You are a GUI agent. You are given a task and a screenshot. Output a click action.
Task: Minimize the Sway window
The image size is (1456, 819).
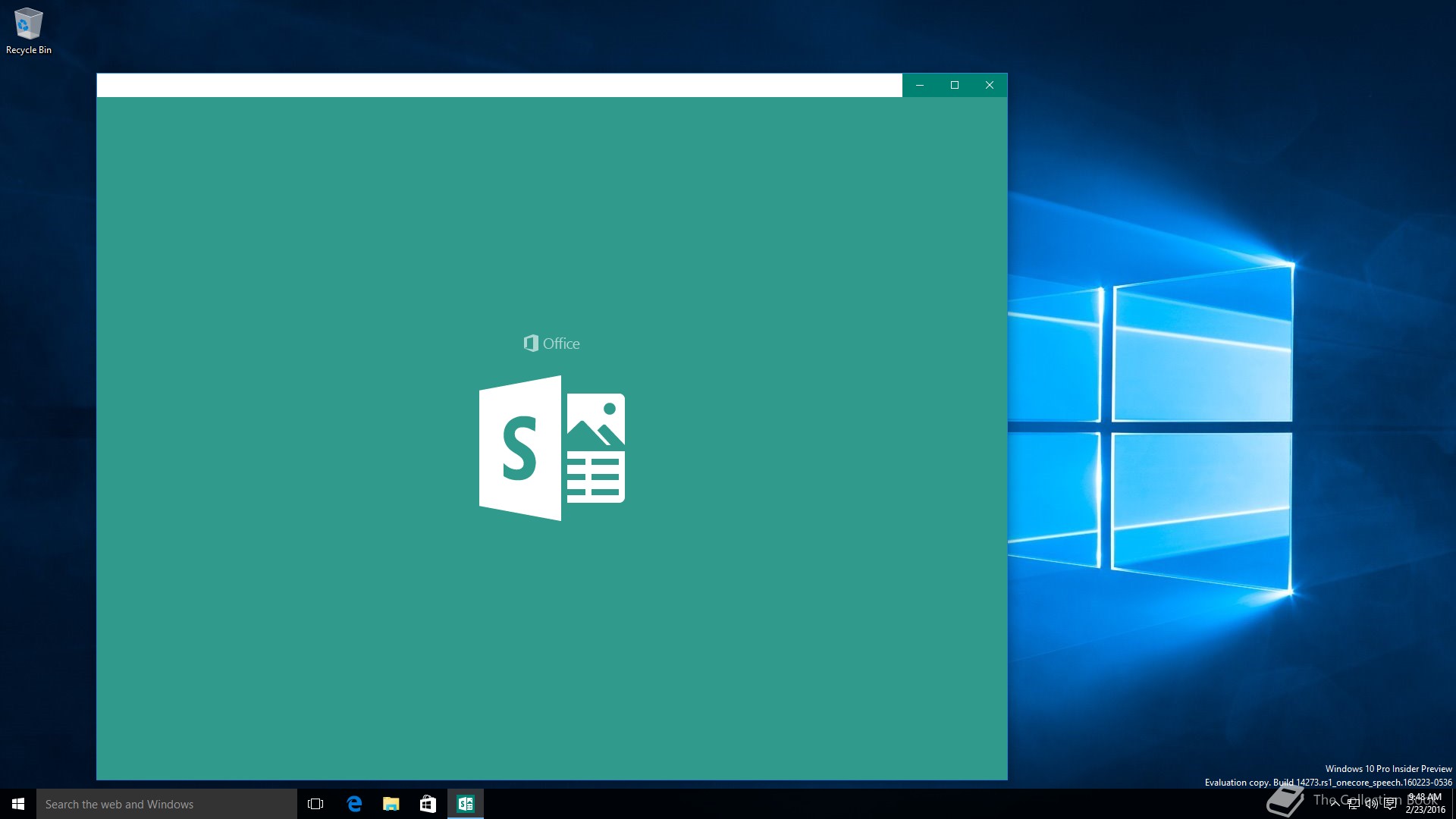920,85
